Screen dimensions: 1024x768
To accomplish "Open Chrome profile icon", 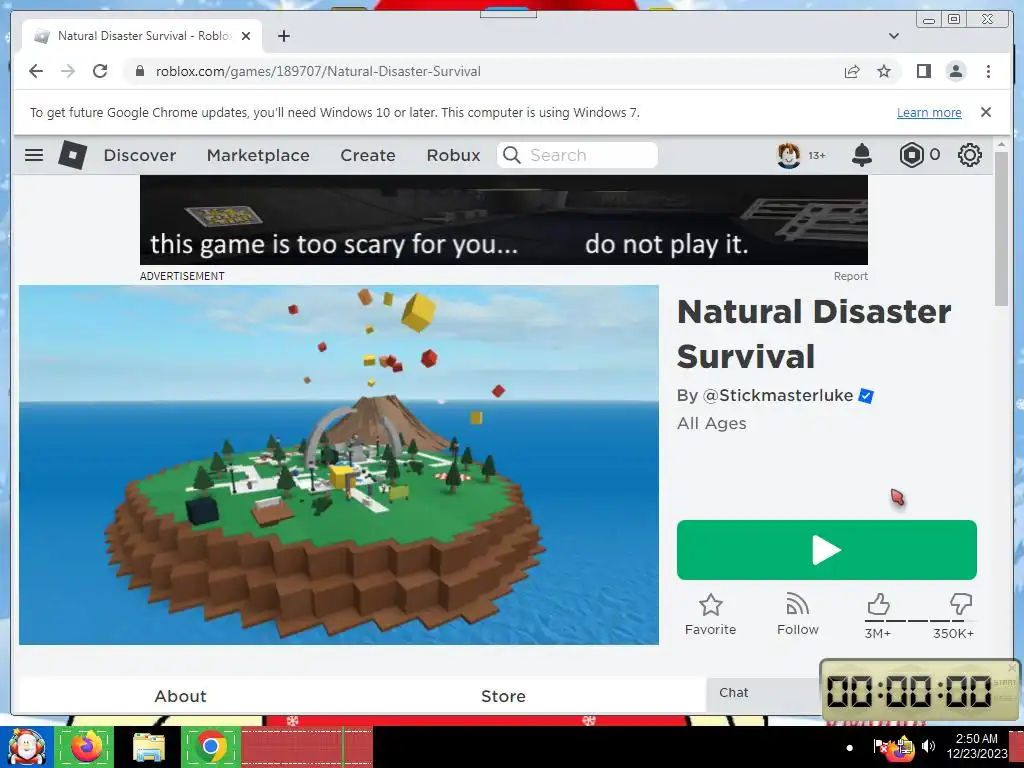I will [955, 71].
